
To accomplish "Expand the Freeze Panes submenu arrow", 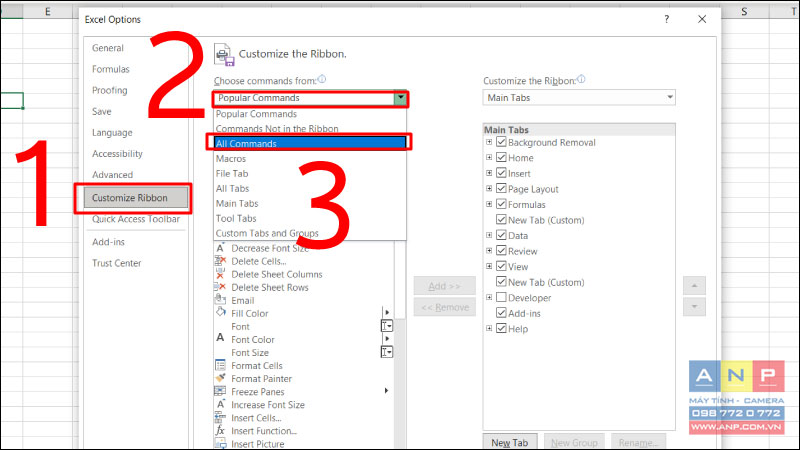I will 387,391.
